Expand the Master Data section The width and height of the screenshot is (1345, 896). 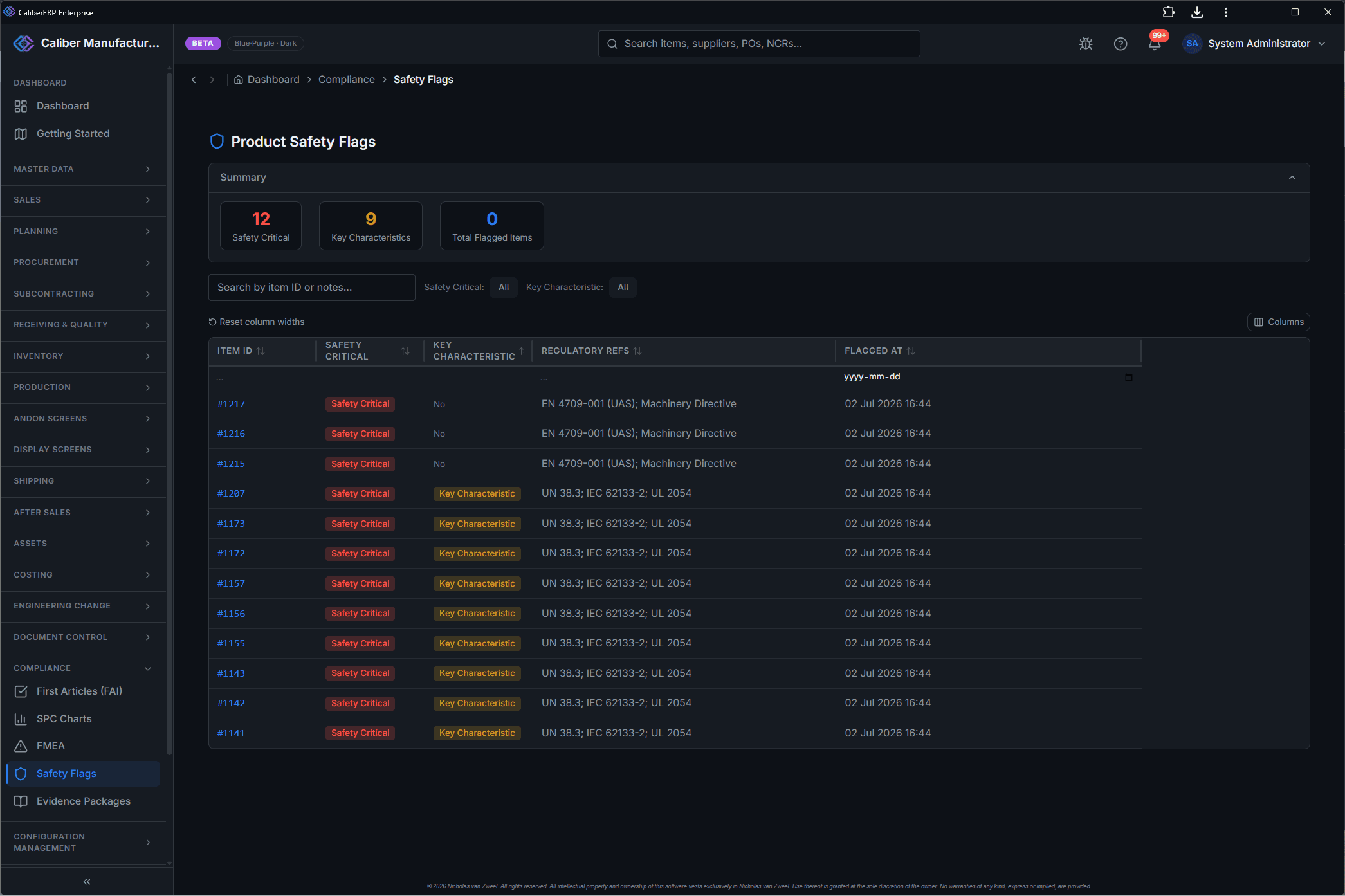pyautogui.click(x=84, y=169)
